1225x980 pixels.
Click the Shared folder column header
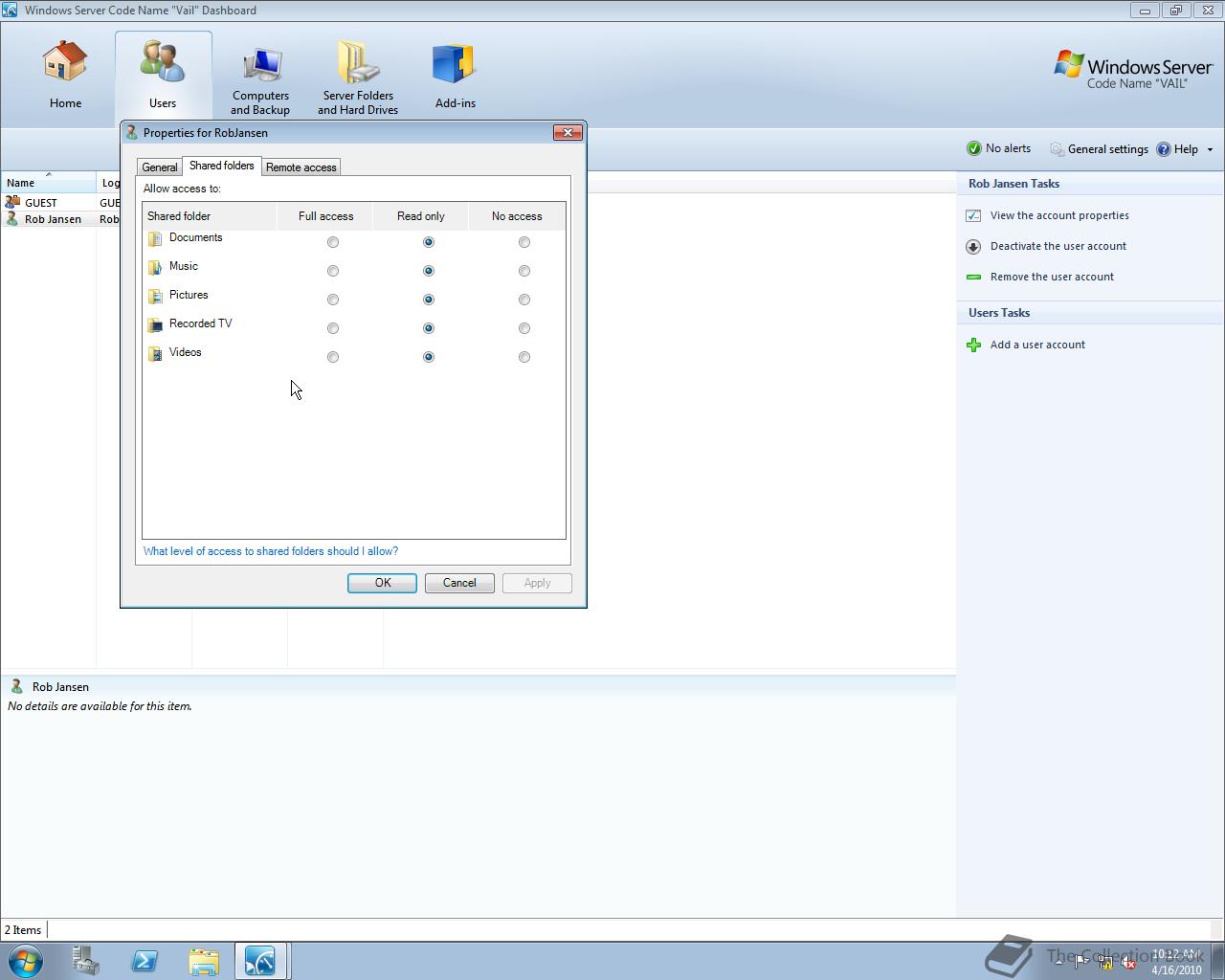(x=210, y=216)
